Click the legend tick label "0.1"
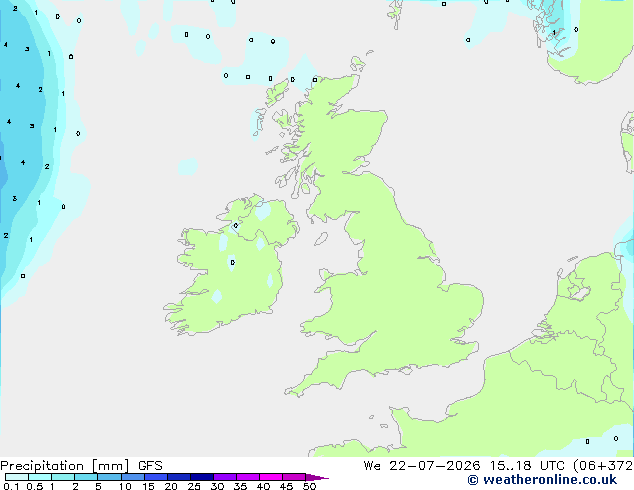 (11, 486)
